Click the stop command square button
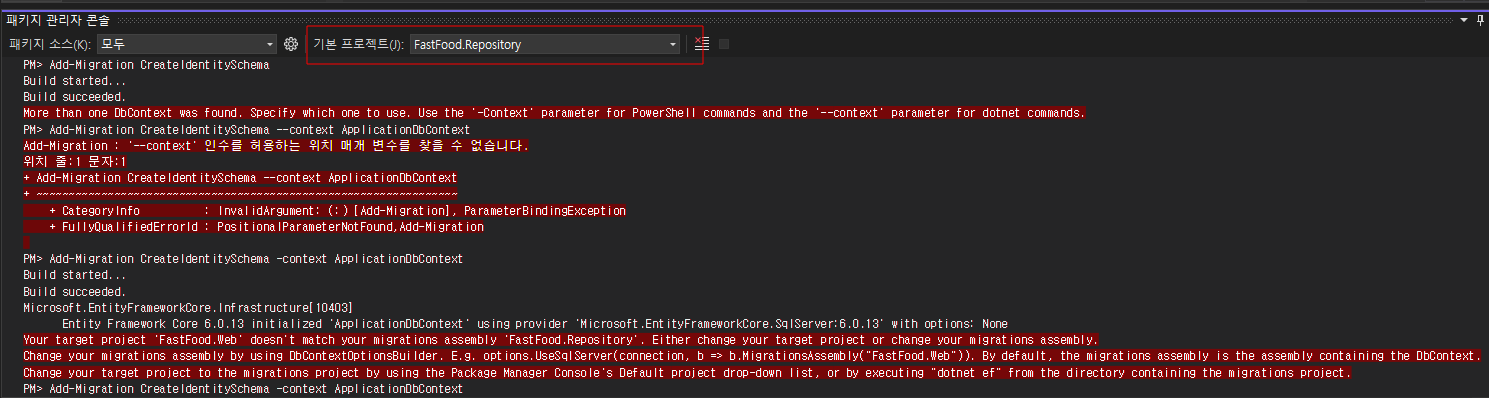Screen dimensions: 1489x398 724,44
